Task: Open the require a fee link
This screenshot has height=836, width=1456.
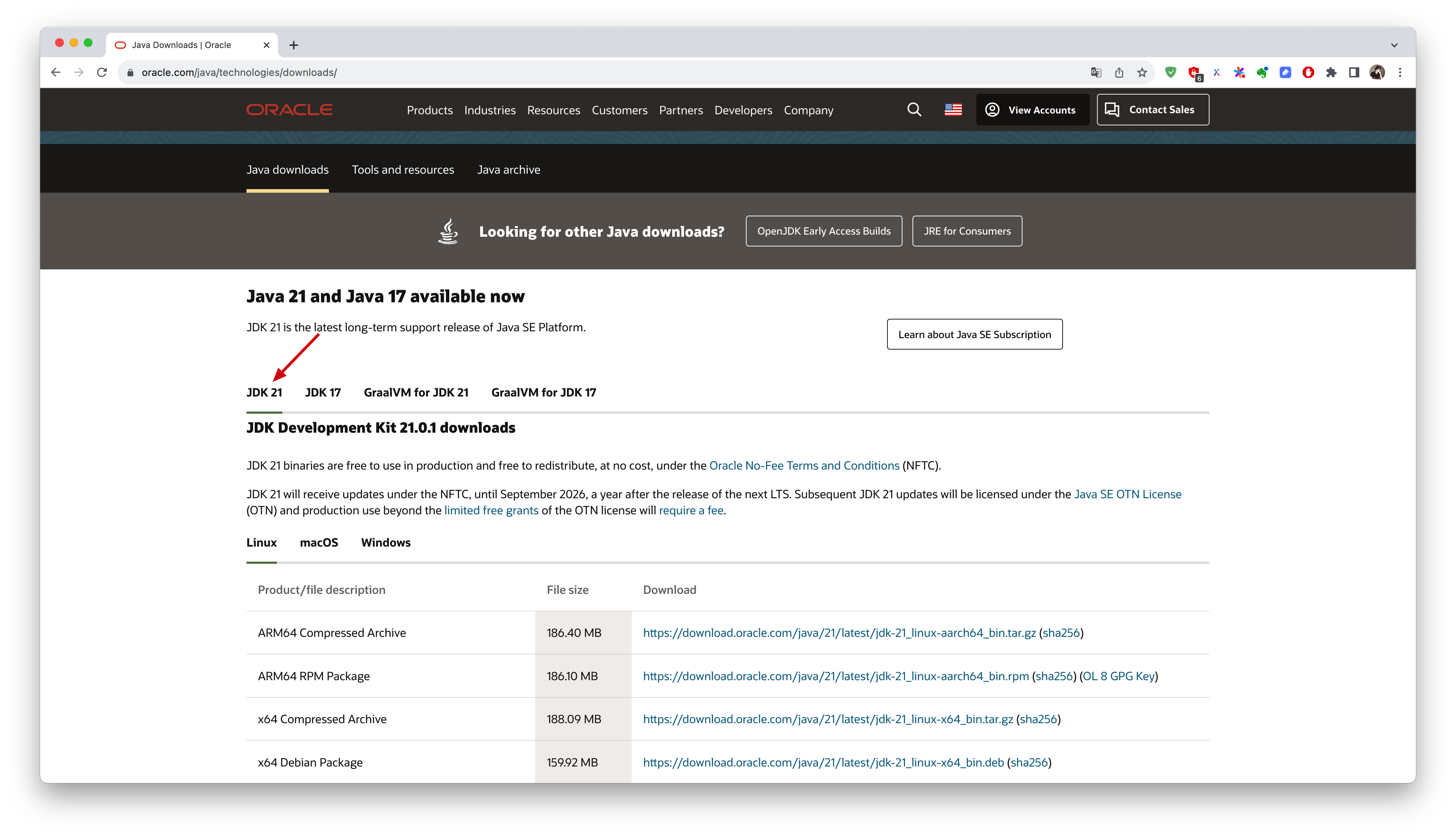Action: pyautogui.click(x=691, y=510)
